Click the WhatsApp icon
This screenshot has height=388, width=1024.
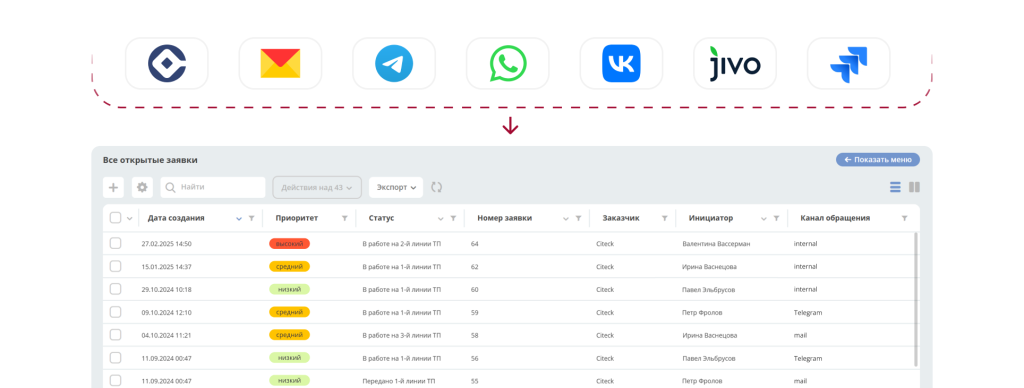pyautogui.click(x=507, y=63)
